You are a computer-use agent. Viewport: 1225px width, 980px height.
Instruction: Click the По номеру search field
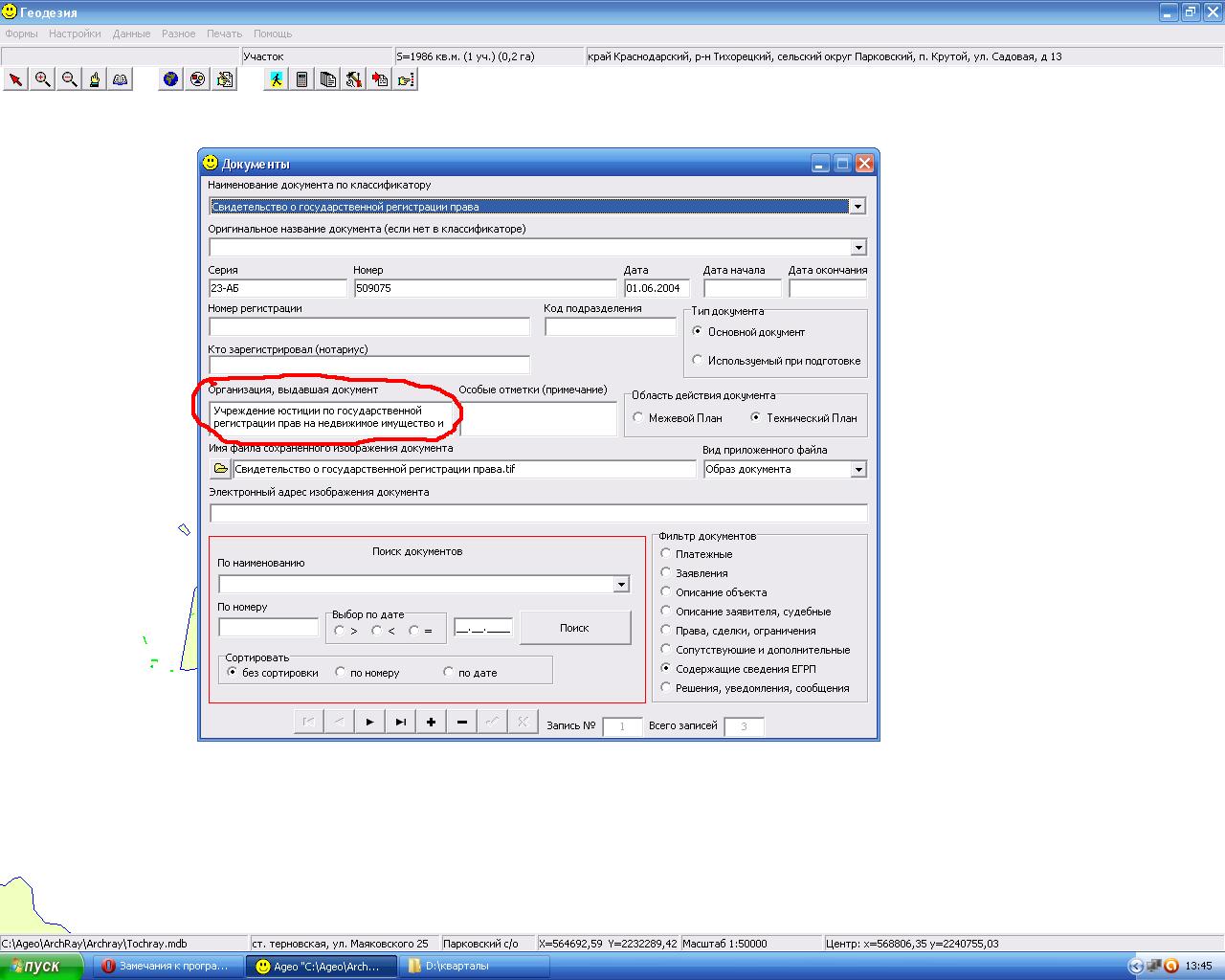pos(268,628)
